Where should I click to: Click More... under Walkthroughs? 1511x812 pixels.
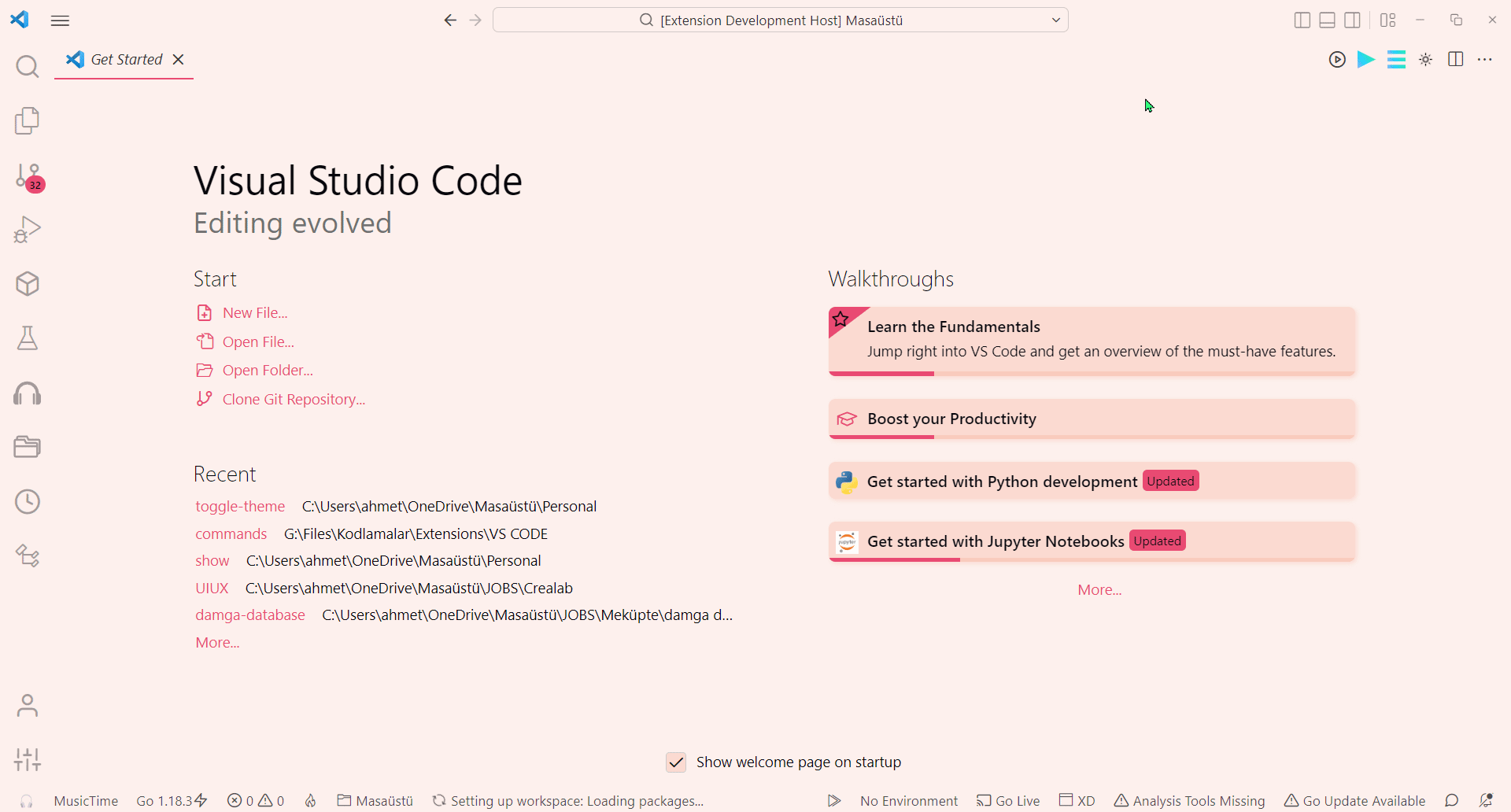[x=1099, y=590]
